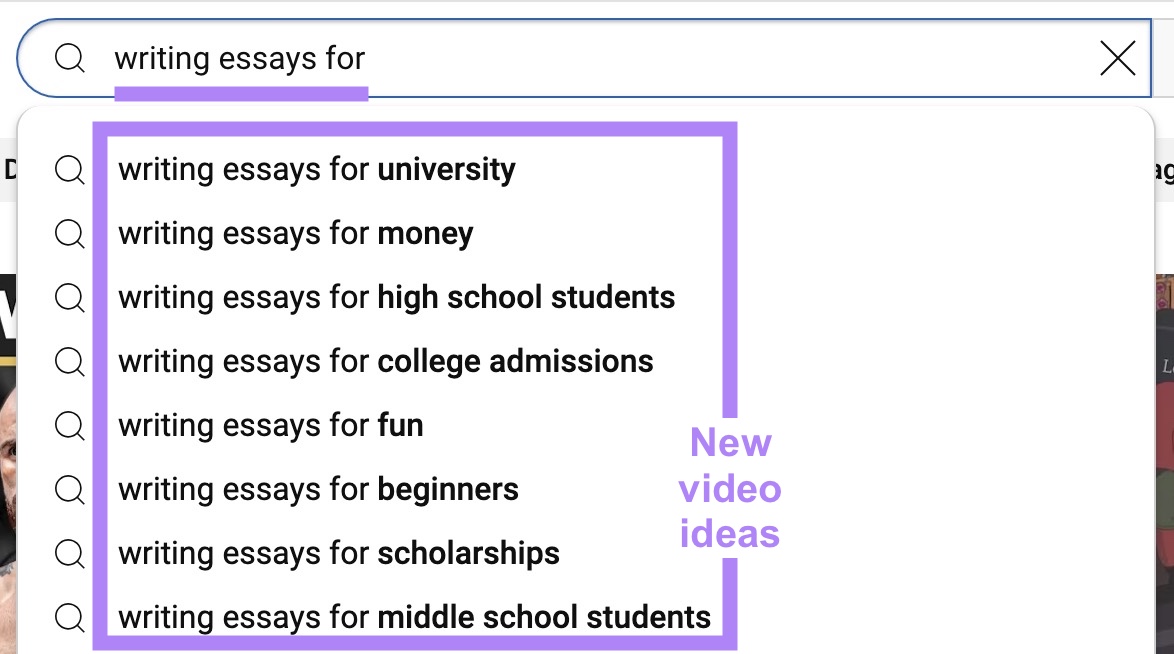Click the magnifying glass in the search bar
This screenshot has height=654, width=1174.
click(x=69, y=58)
